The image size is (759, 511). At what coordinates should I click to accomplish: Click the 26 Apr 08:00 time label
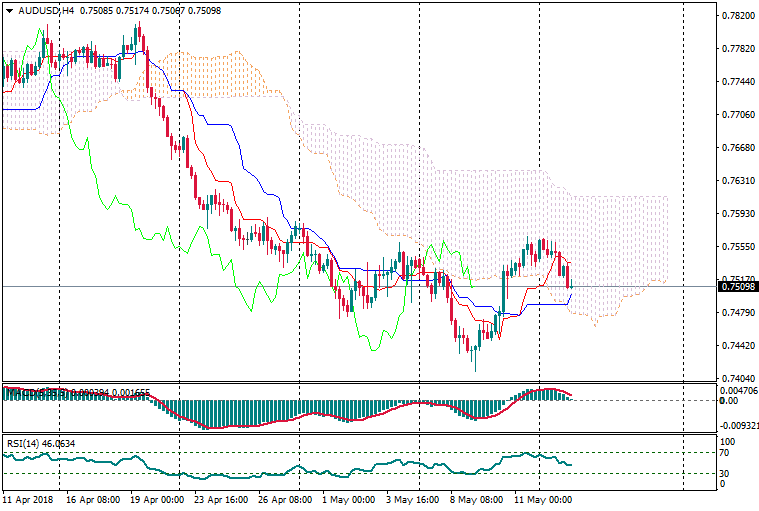tap(287, 497)
